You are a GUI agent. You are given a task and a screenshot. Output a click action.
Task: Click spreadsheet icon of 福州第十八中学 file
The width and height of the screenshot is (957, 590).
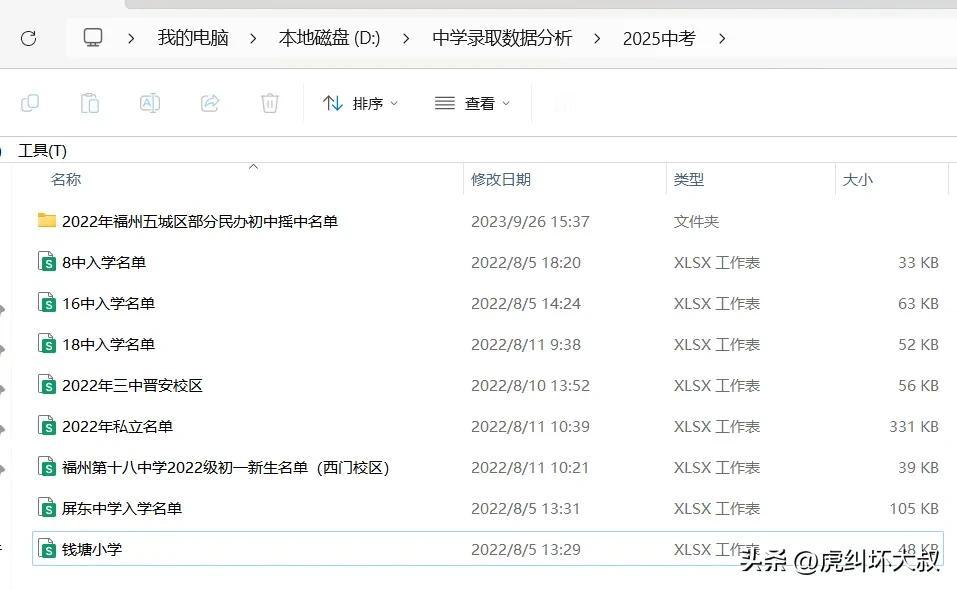[x=47, y=466]
